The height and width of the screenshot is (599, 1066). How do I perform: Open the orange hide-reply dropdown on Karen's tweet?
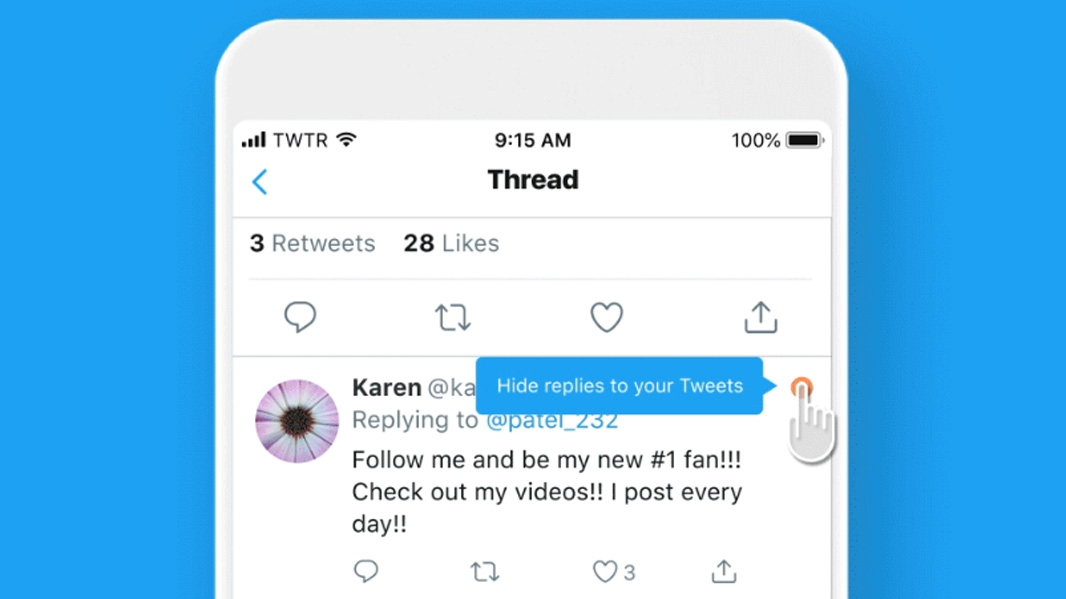pos(801,387)
